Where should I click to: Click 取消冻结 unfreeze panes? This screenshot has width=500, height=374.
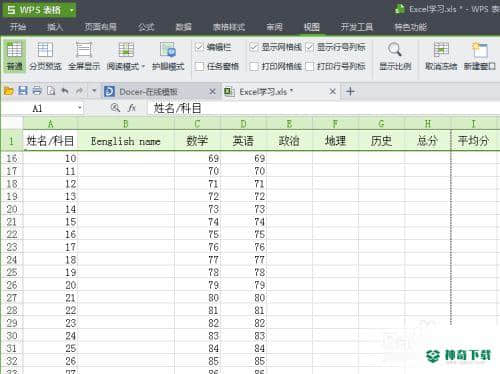441,56
